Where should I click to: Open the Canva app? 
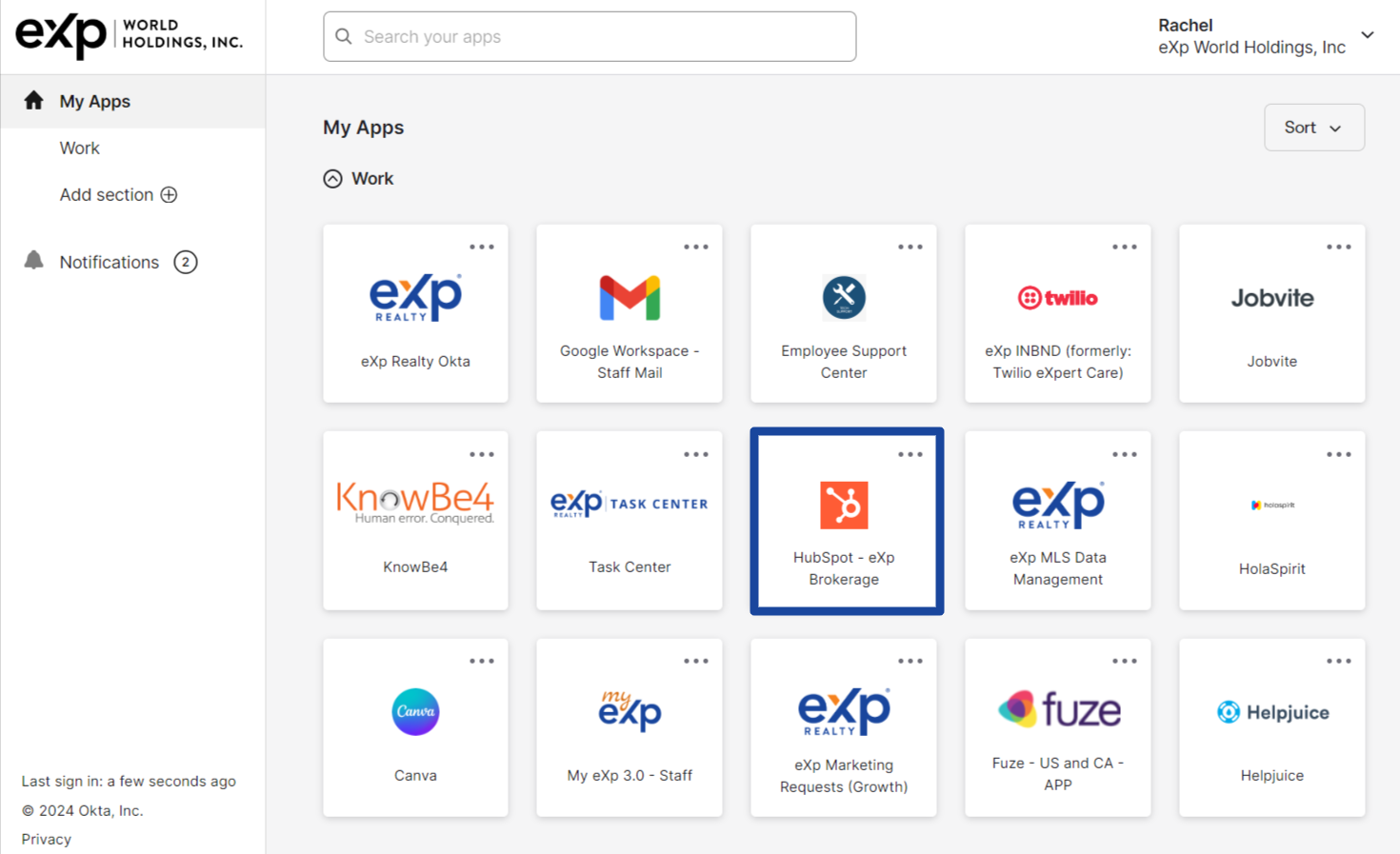point(415,727)
